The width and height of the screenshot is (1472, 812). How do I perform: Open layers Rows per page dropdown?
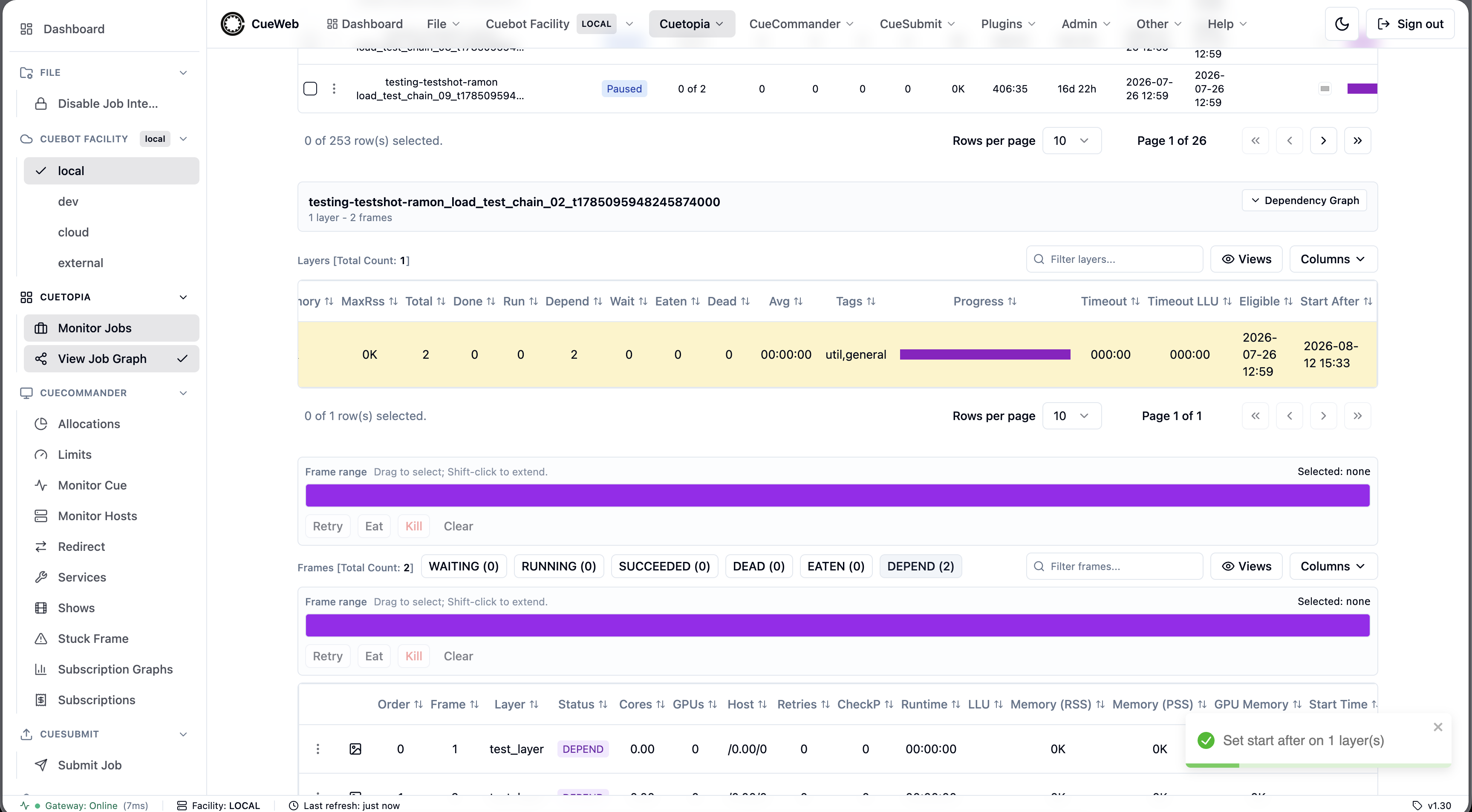1071,416
